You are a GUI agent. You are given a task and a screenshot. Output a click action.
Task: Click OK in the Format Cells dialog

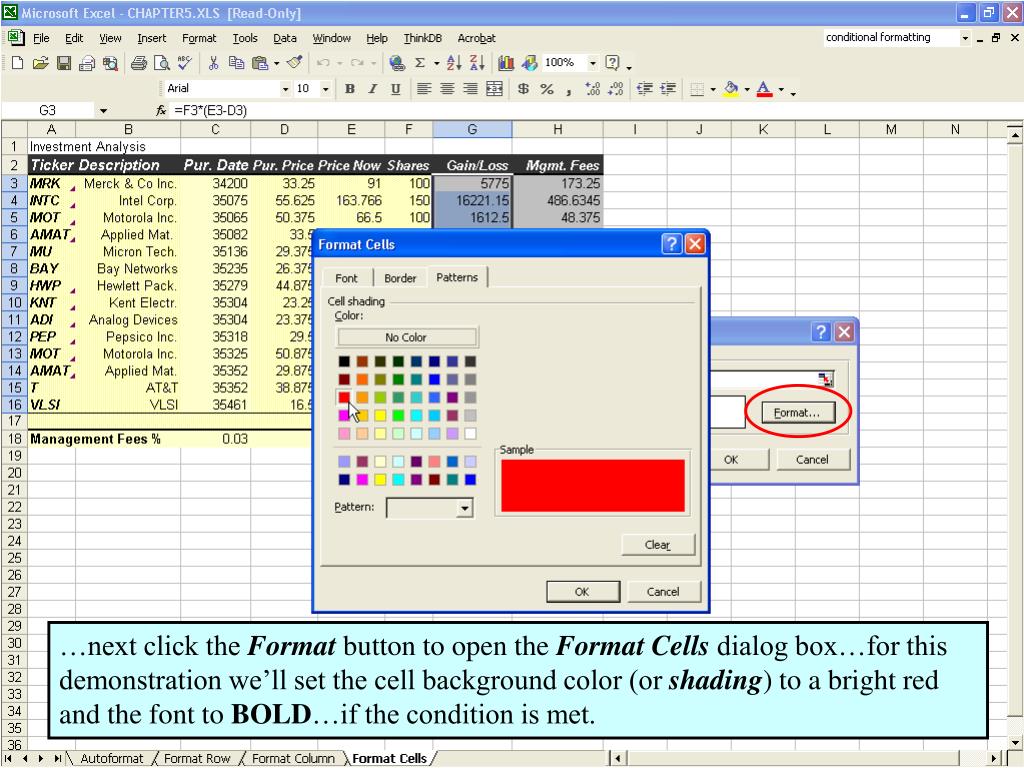point(583,592)
